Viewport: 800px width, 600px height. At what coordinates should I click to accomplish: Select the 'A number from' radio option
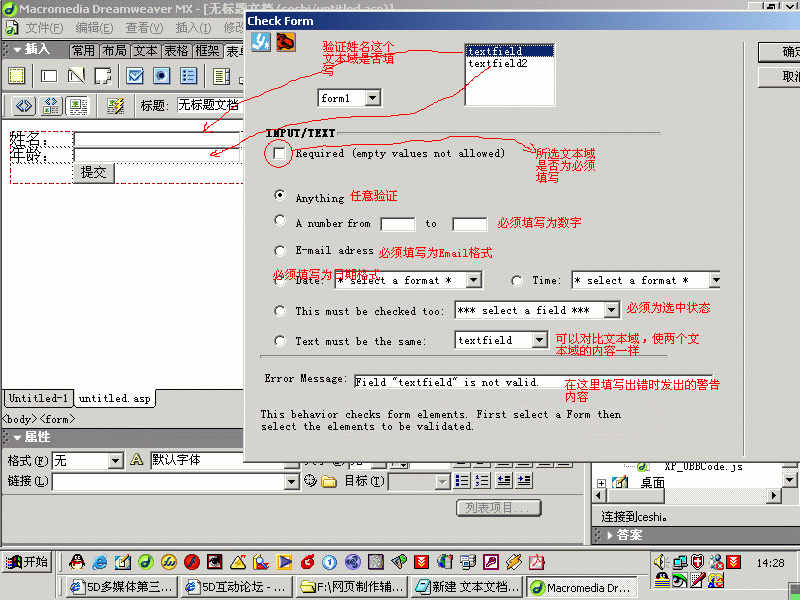(x=280, y=221)
